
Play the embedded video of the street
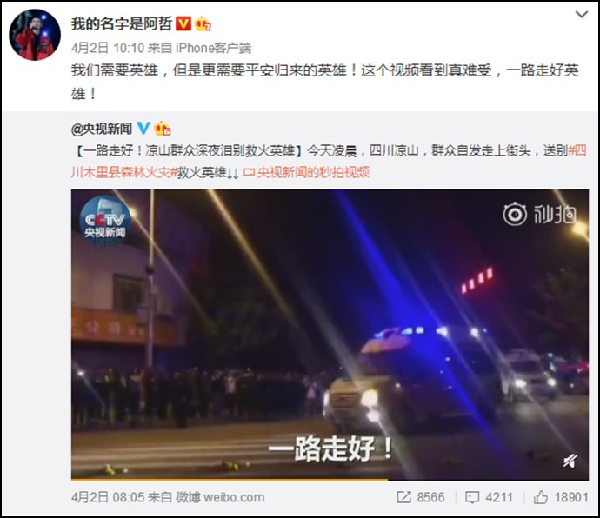click(330, 334)
